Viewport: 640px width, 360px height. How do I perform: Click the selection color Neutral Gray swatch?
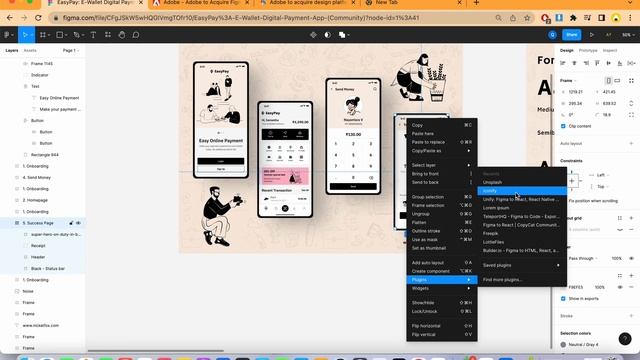563,344
